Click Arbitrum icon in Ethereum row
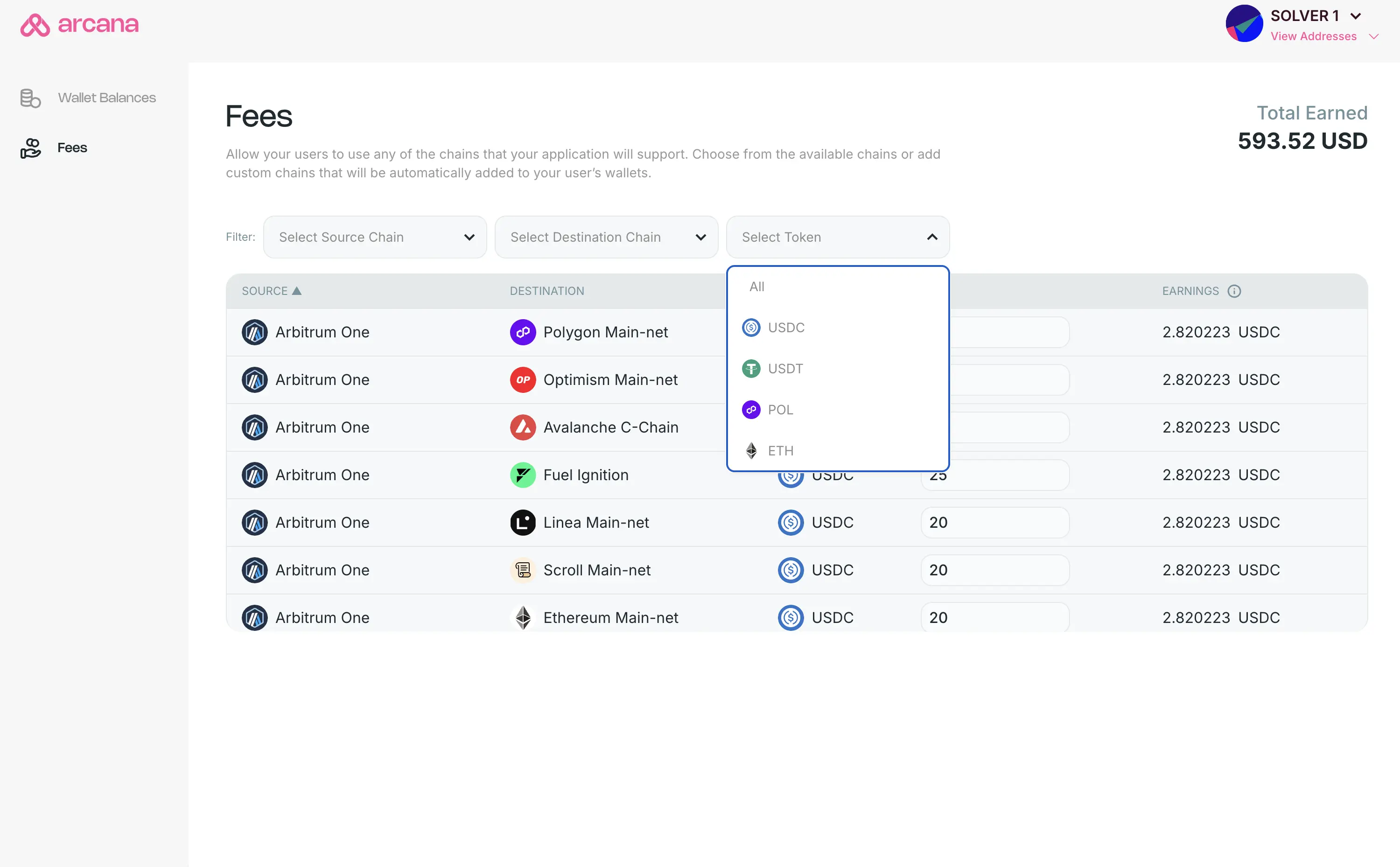 254,618
